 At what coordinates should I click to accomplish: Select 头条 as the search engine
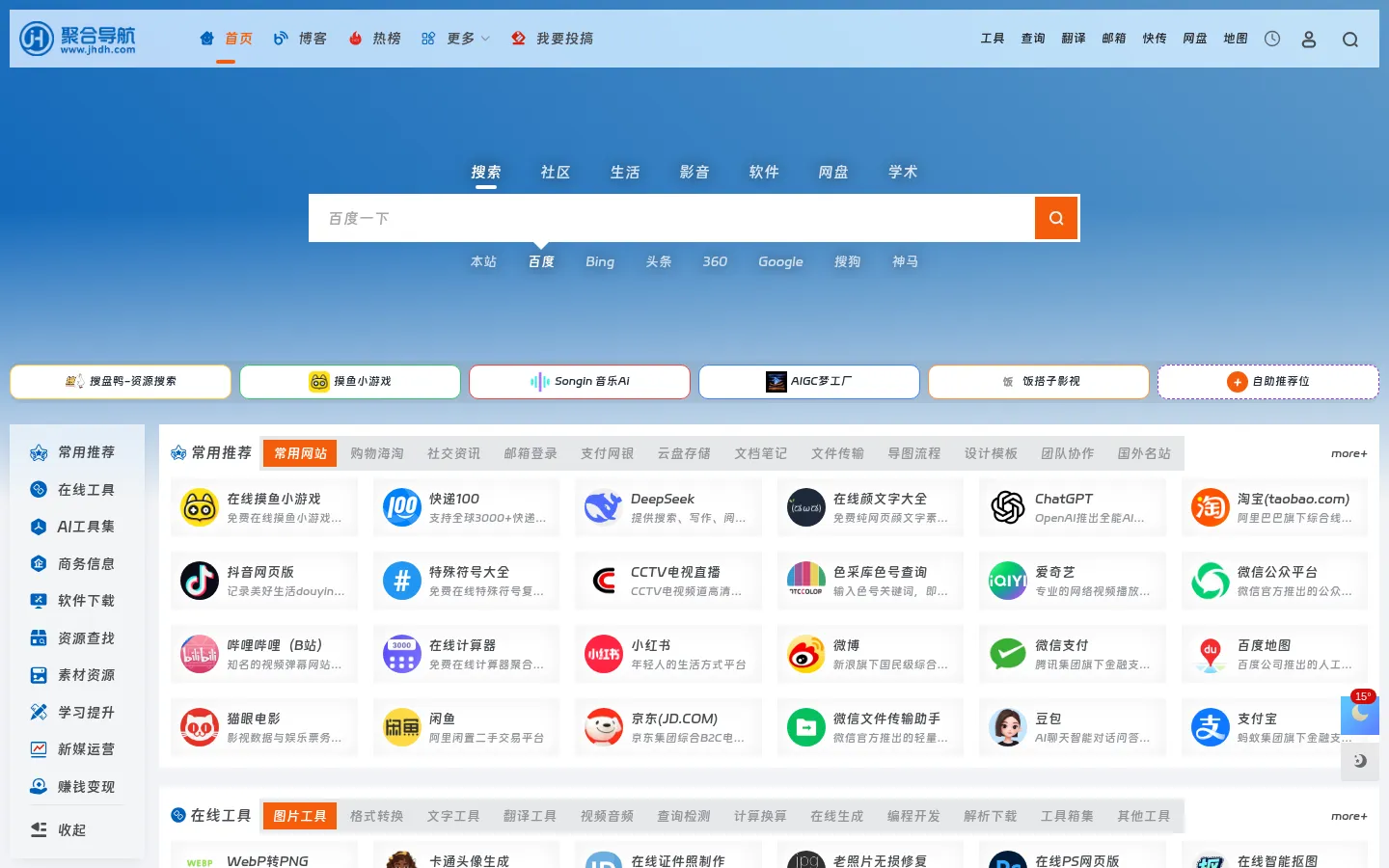point(659,261)
